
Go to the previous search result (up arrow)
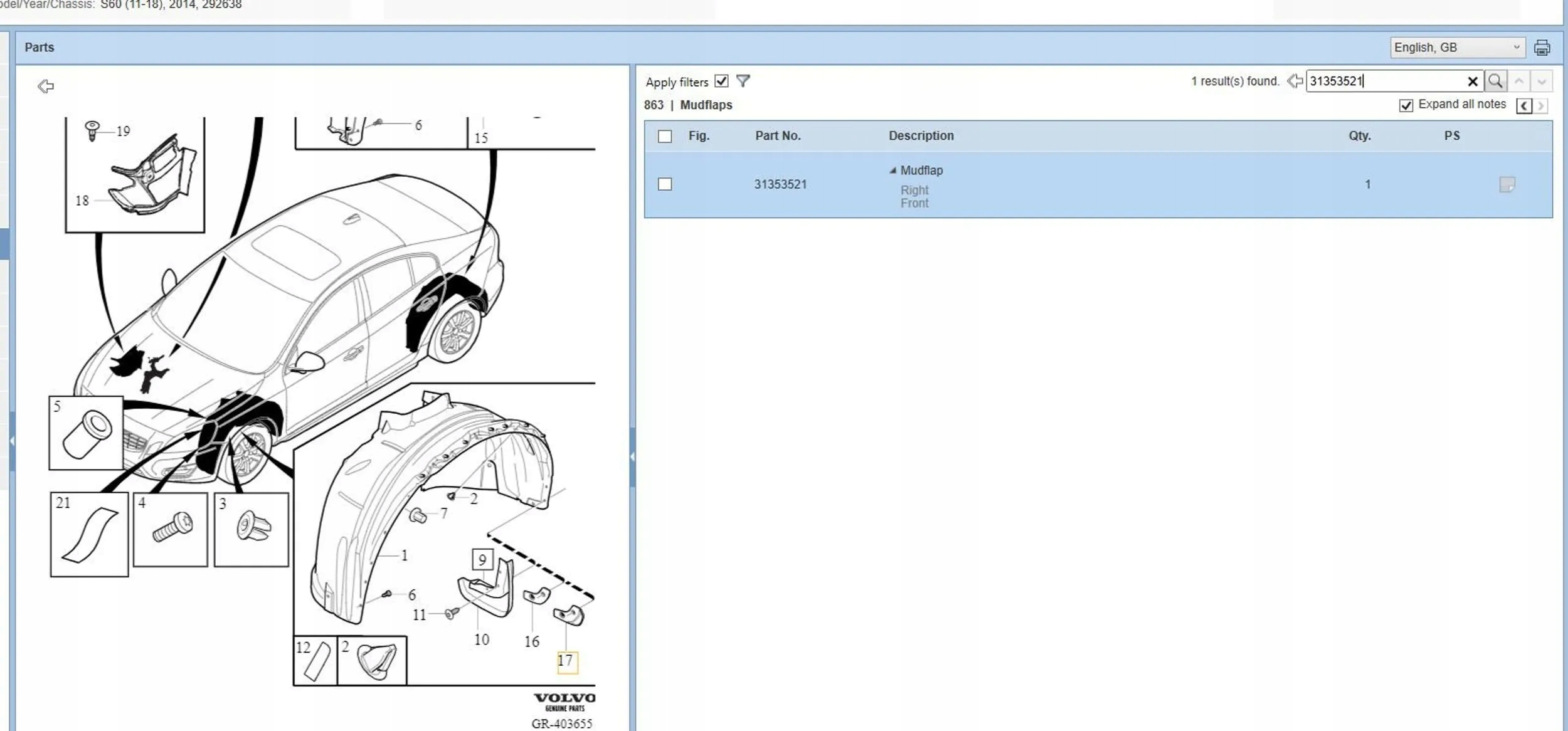(1518, 82)
